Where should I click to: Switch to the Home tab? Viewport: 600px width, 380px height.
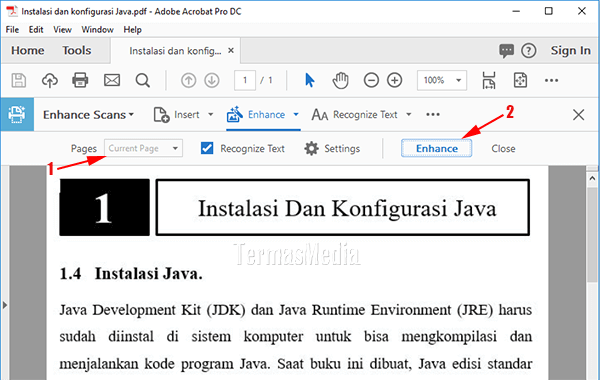28,51
